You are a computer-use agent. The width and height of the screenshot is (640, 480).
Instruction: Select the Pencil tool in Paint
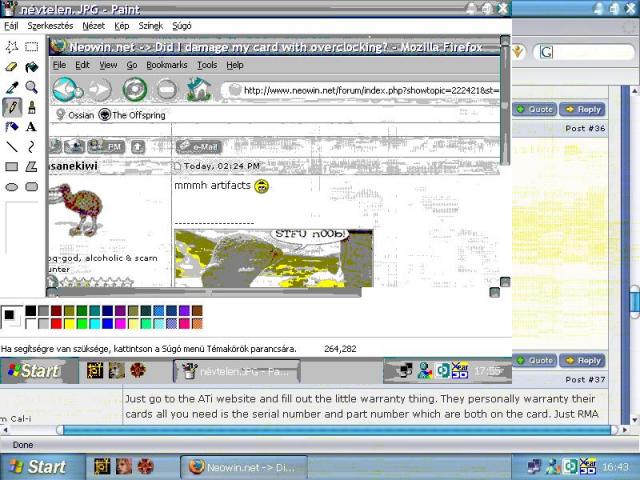pos(12,107)
